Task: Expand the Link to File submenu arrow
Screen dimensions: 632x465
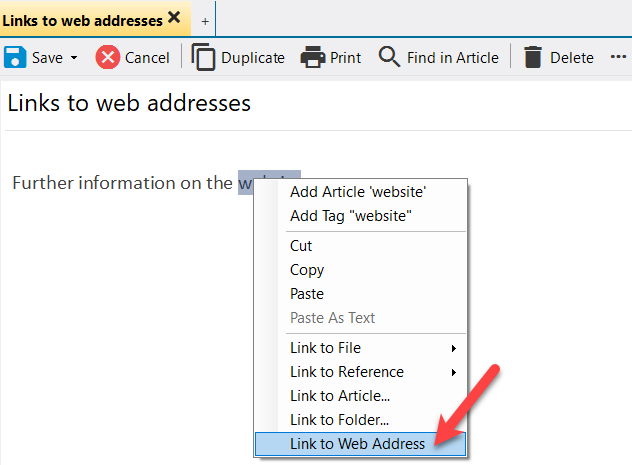Action: click(x=454, y=348)
